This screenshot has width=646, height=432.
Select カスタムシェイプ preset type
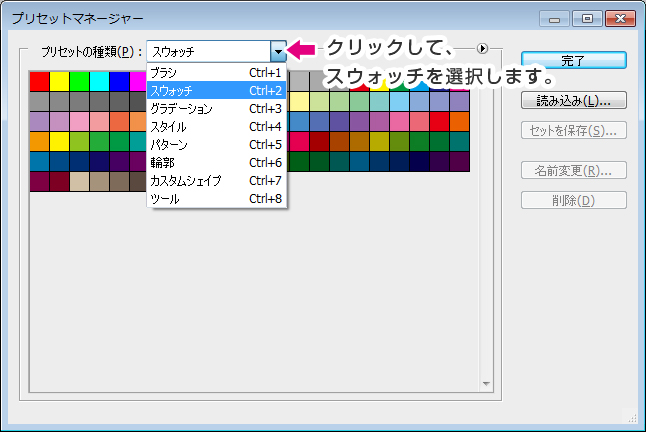click(217, 180)
